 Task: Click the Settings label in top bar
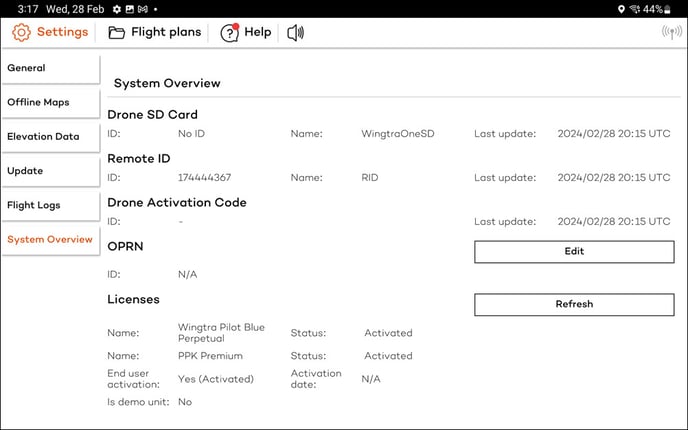62,32
